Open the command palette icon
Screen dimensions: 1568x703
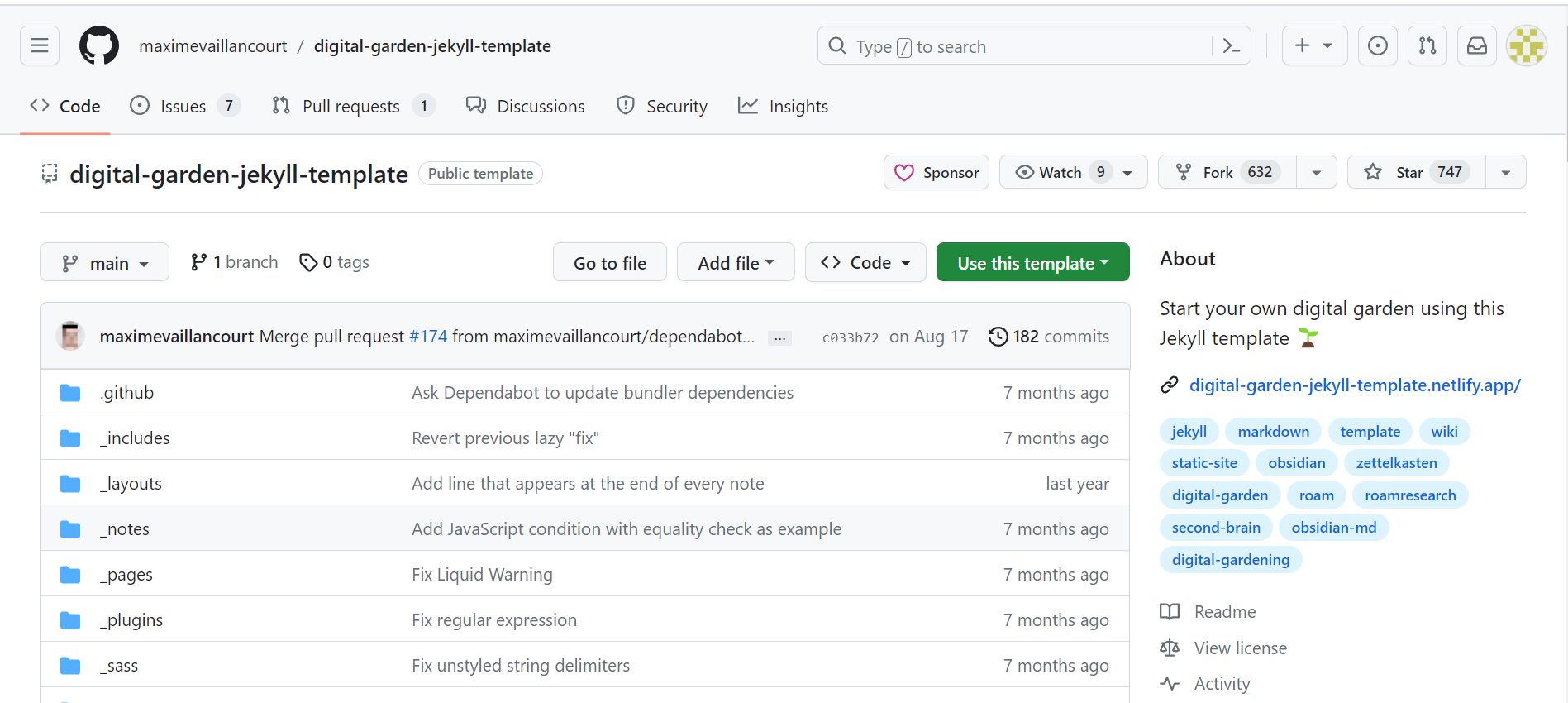(1231, 46)
